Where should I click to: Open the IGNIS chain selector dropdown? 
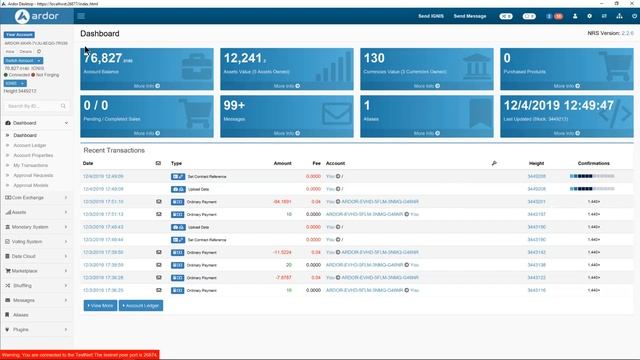pyautogui.click(x=15, y=83)
